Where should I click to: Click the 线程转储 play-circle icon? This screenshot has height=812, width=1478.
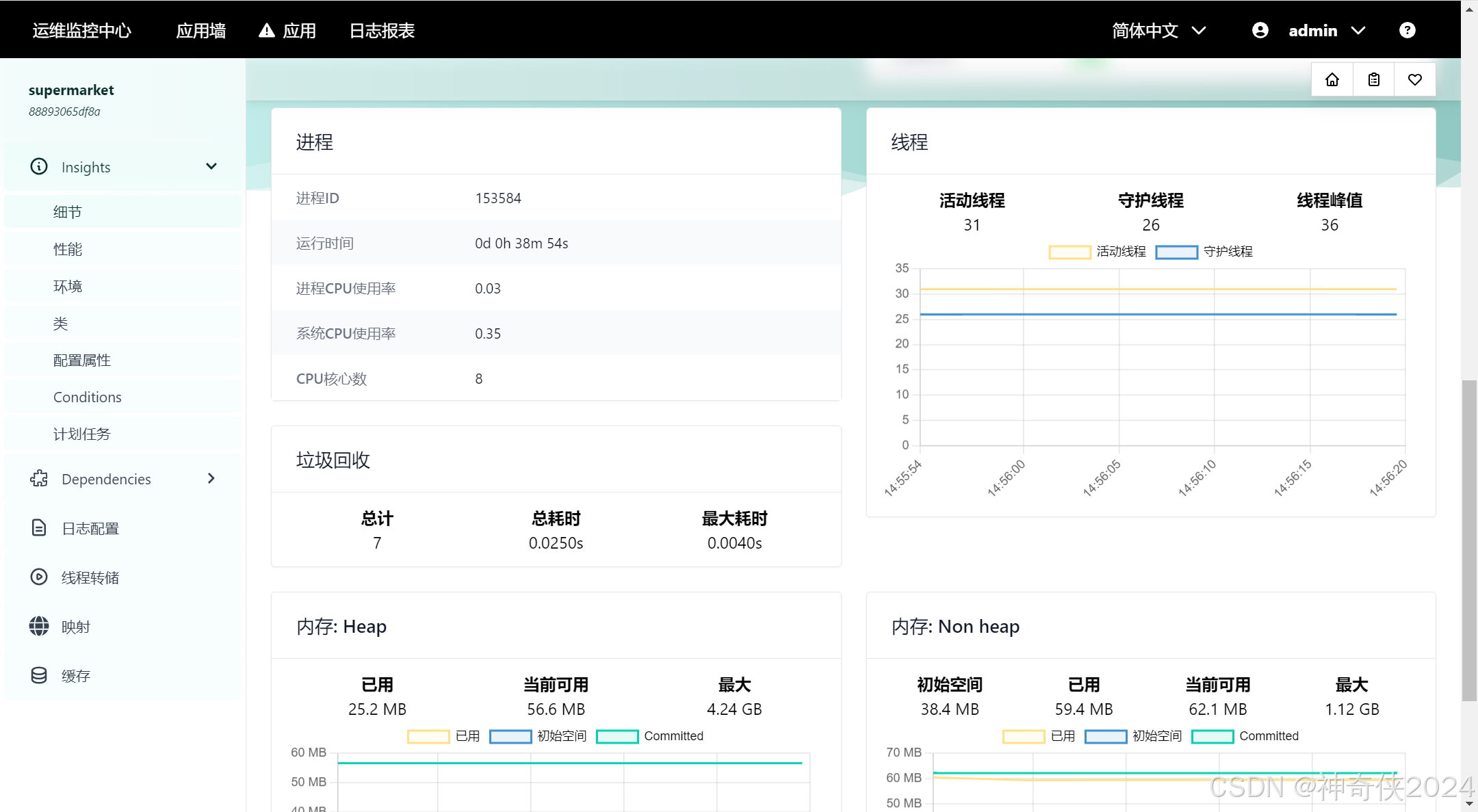(39, 577)
